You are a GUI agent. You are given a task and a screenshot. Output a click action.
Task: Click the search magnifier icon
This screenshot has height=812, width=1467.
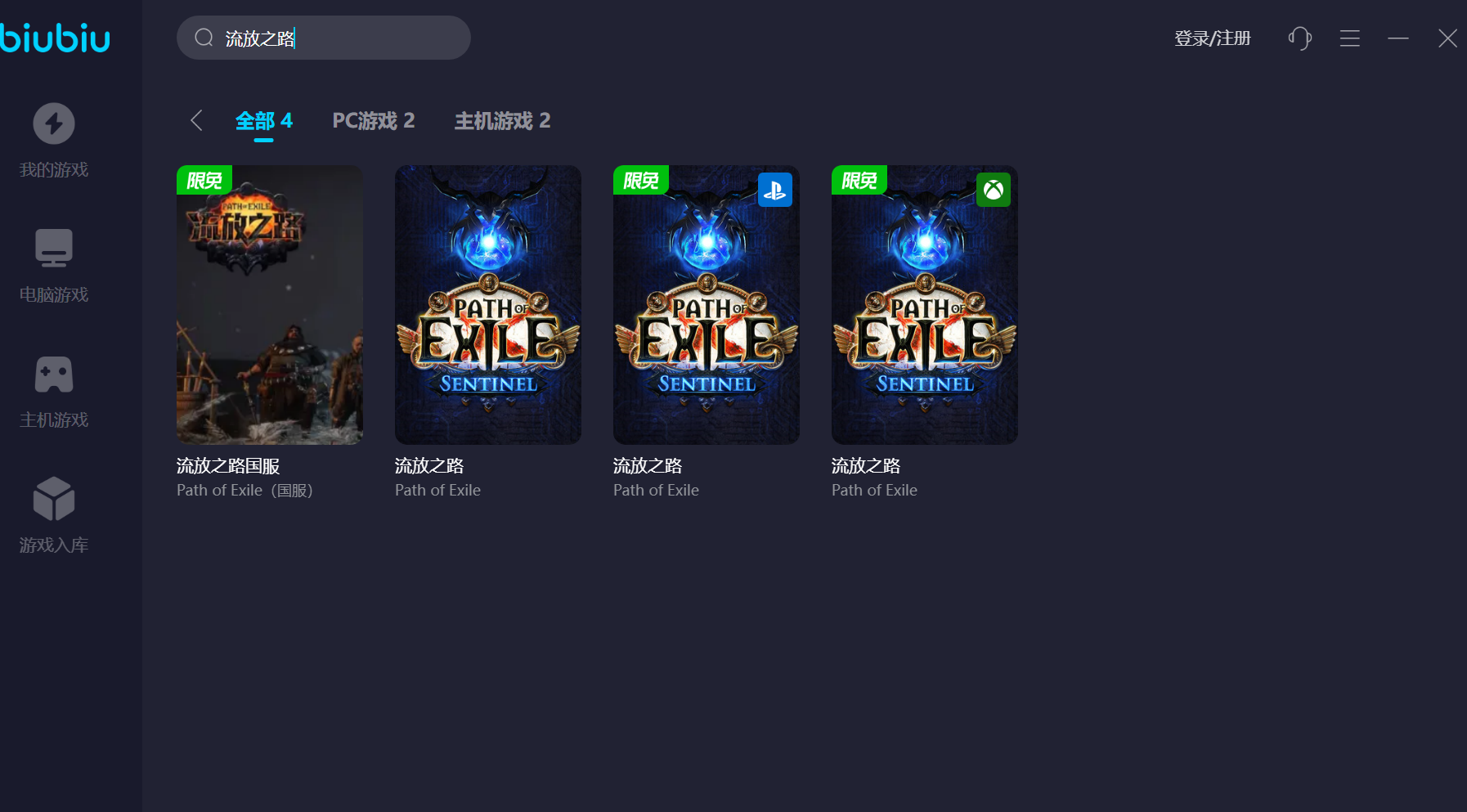click(x=204, y=38)
